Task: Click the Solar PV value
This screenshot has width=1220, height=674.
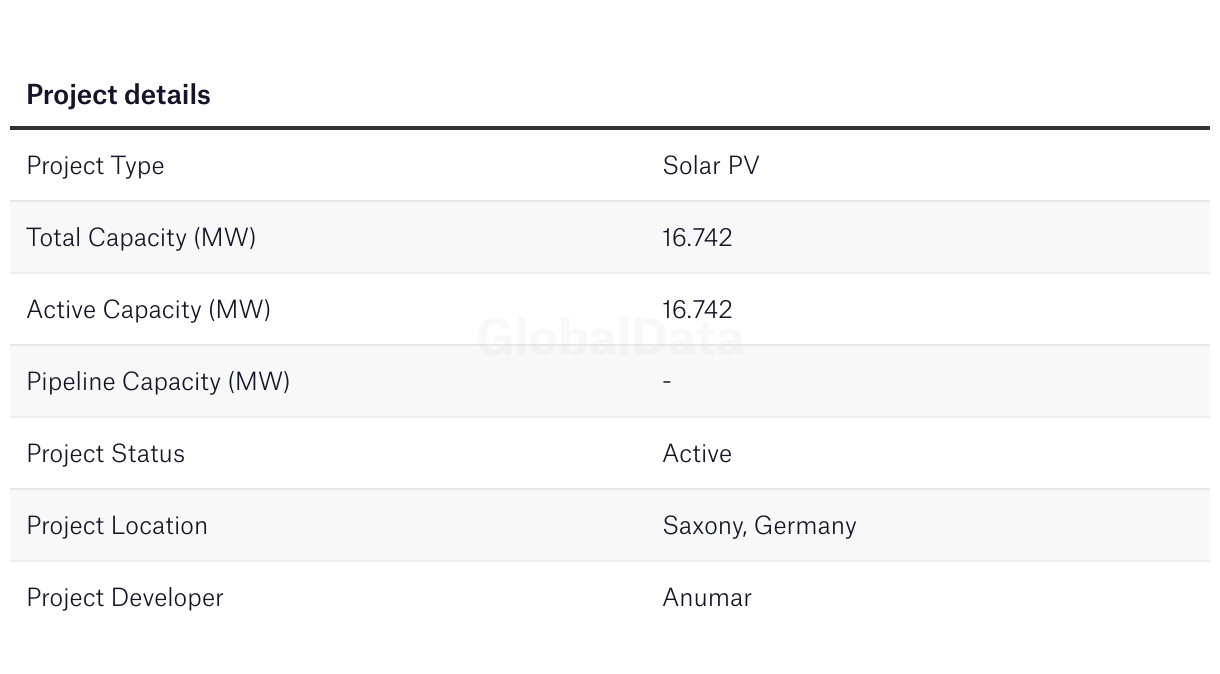Action: point(711,165)
